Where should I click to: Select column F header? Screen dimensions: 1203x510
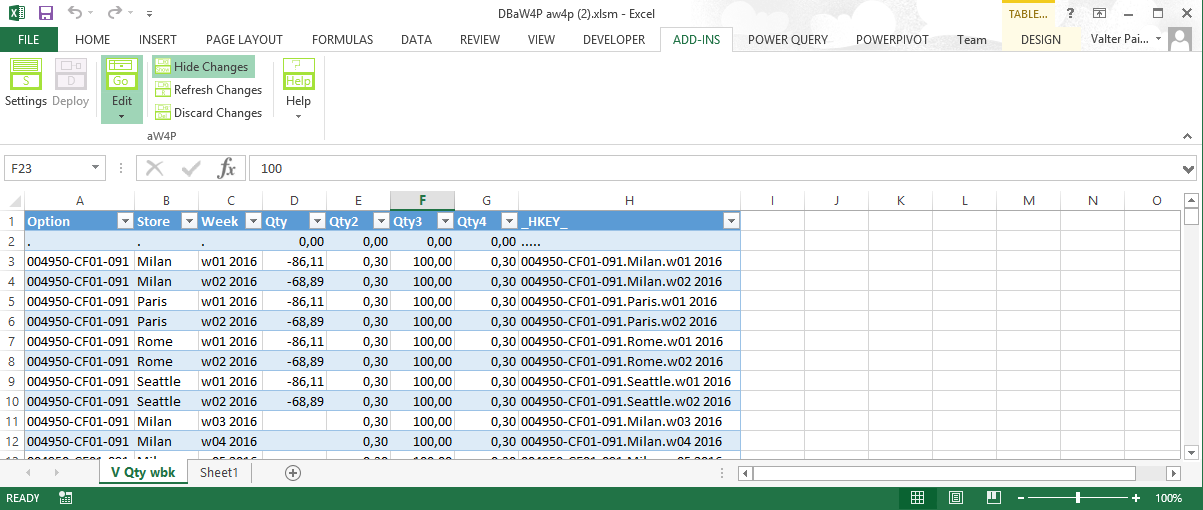point(422,201)
